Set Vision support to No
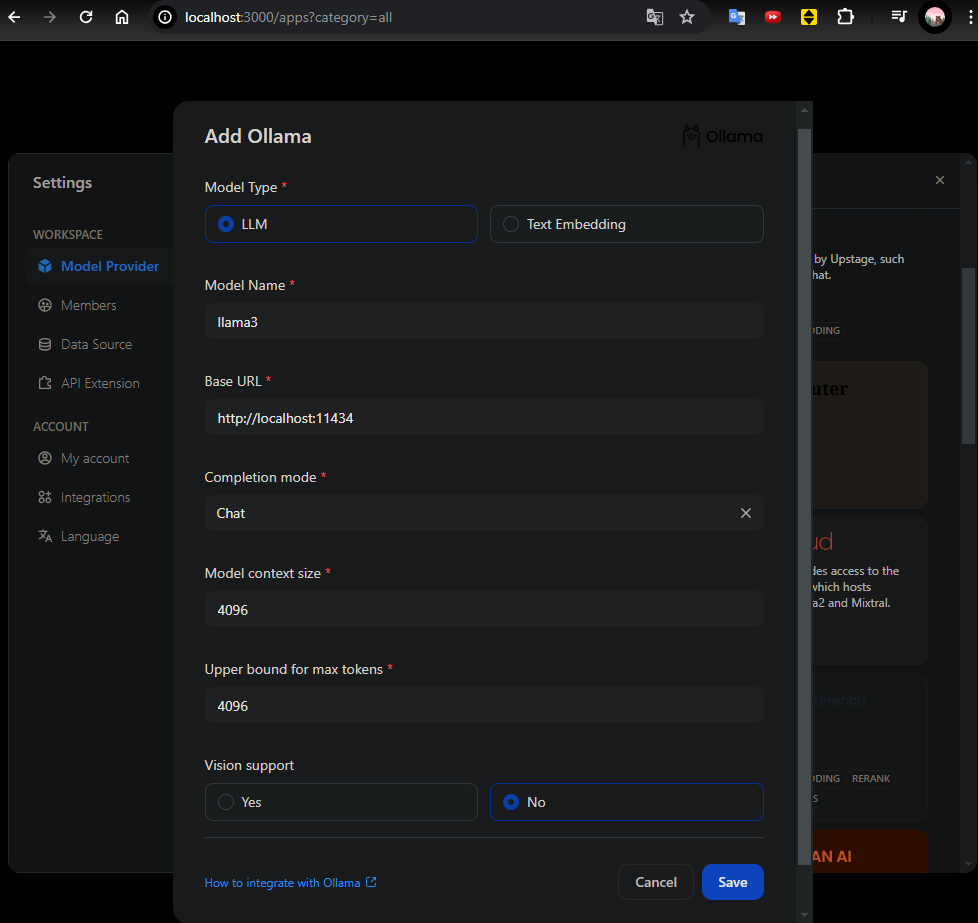The width and height of the screenshot is (978, 923). [x=627, y=802]
